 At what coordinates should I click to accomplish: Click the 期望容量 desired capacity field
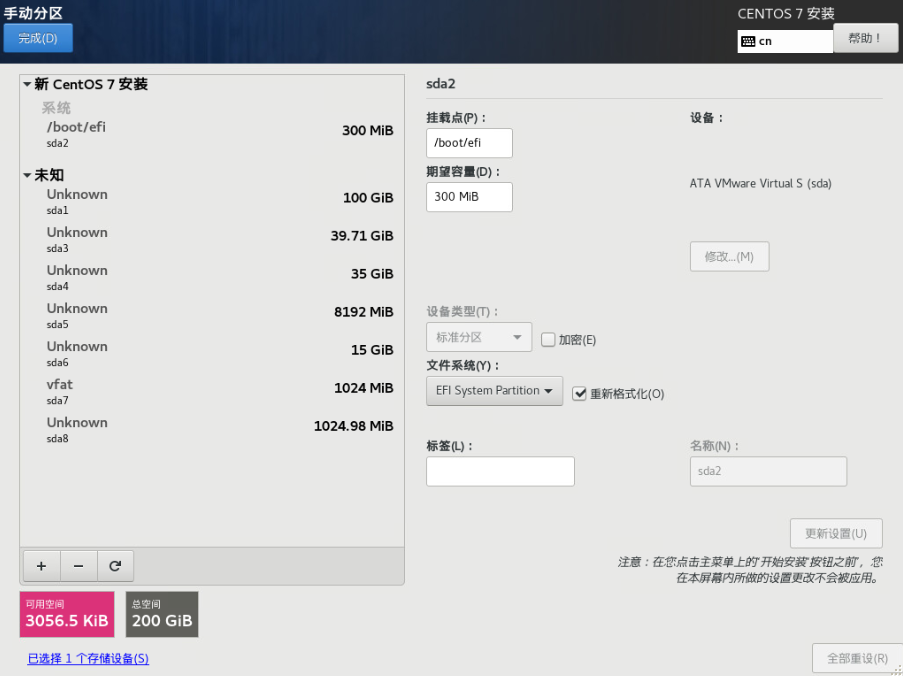pyautogui.click(x=469, y=197)
